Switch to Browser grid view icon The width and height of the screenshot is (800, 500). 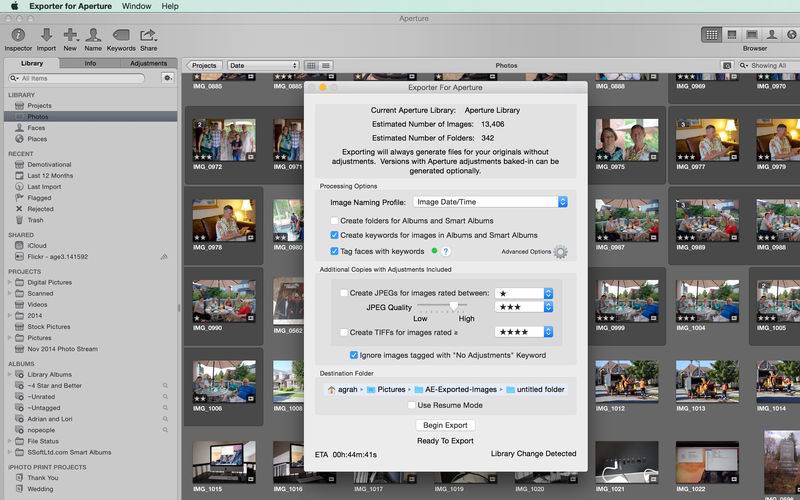(711, 35)
